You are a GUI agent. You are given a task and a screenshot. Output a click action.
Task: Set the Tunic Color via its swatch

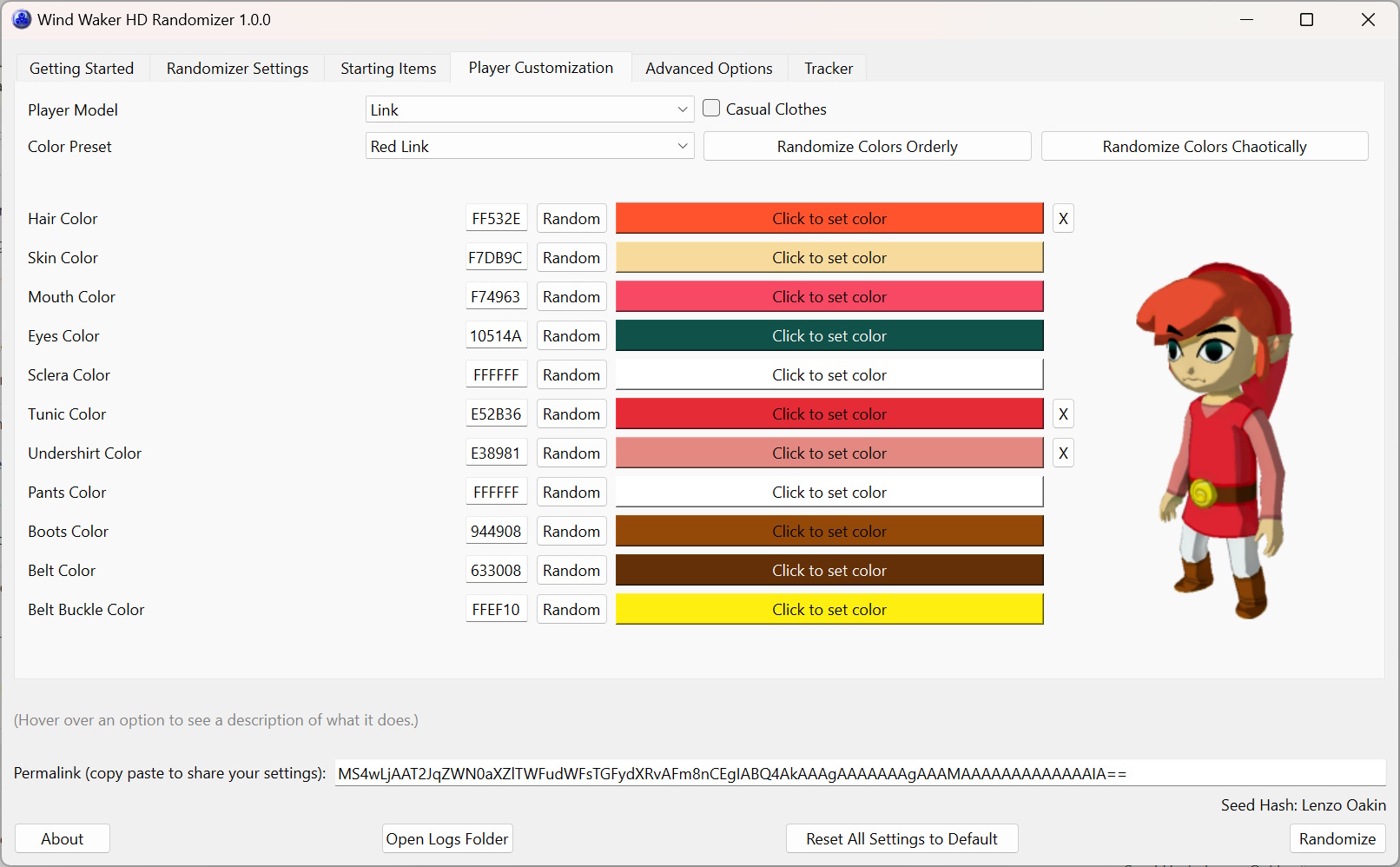[x=829, y=414]
